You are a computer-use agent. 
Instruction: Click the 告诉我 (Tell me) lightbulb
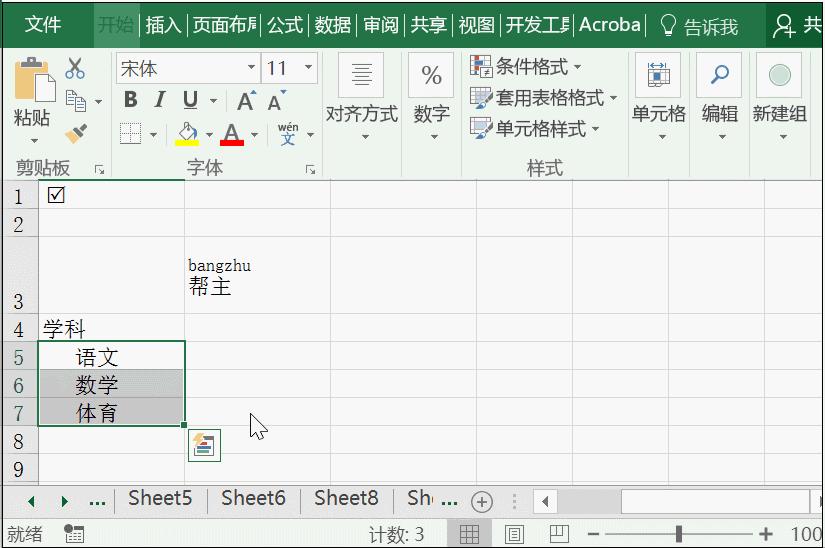point(668,25)
